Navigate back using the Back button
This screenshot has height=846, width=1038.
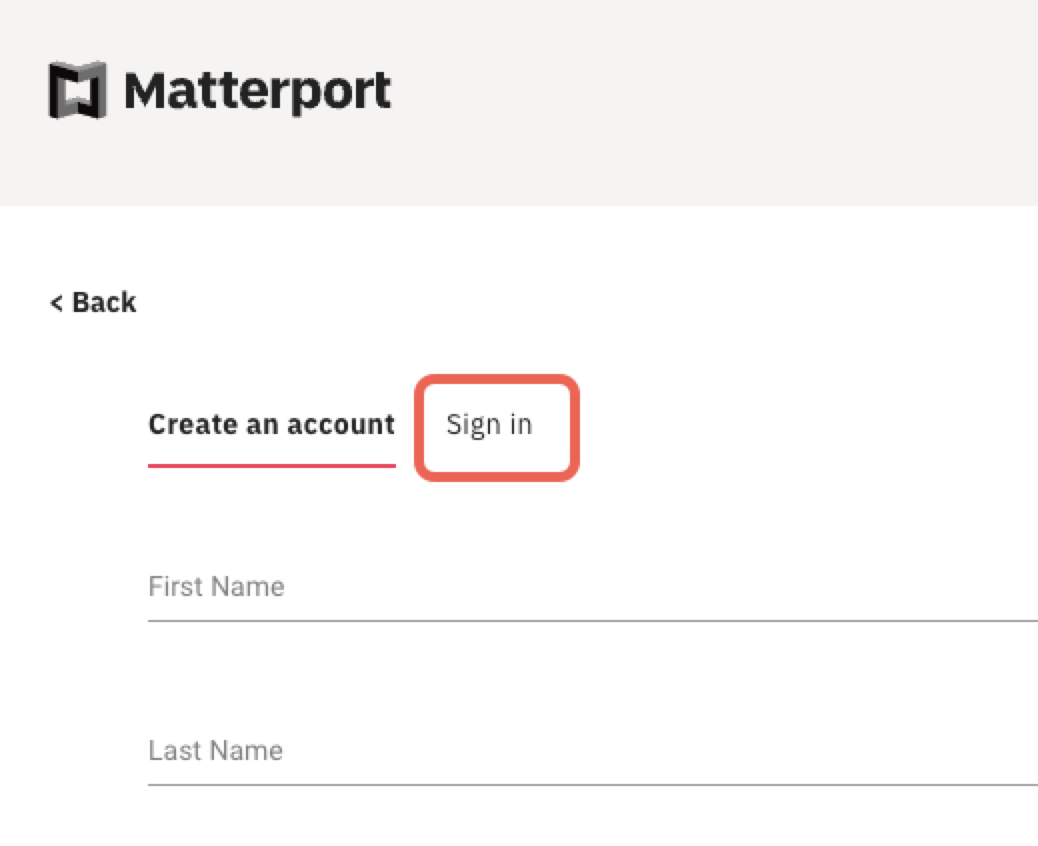tap(92, 302)
